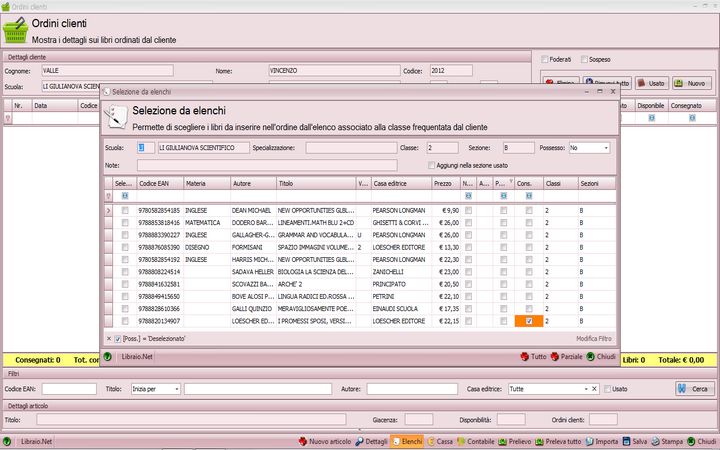Screen dimensions: 720x450
Task: Sort by the Autore column header
Action: point(253,183)
